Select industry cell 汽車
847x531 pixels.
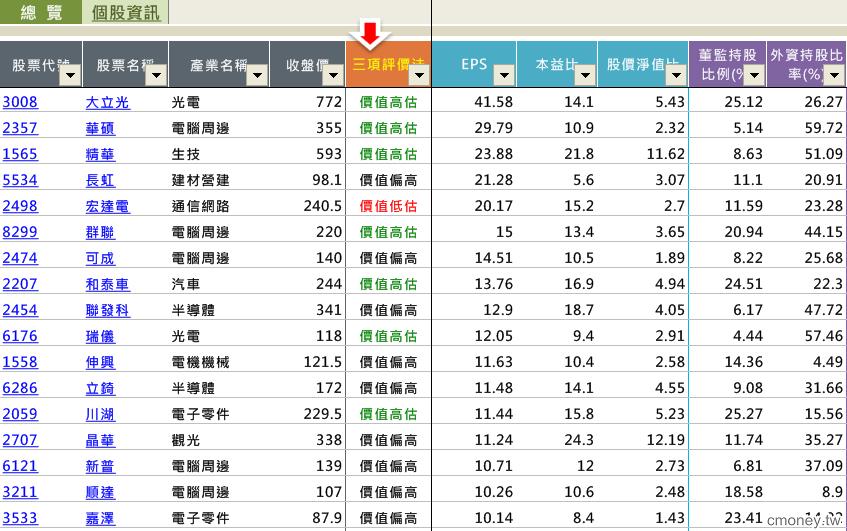coord(186,284)
